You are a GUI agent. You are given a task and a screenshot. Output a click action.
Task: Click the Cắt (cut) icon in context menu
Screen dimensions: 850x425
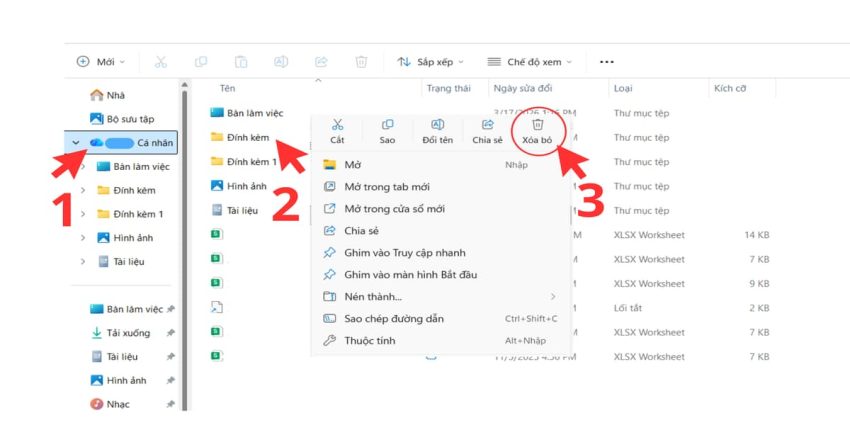[x=337, y=125]
